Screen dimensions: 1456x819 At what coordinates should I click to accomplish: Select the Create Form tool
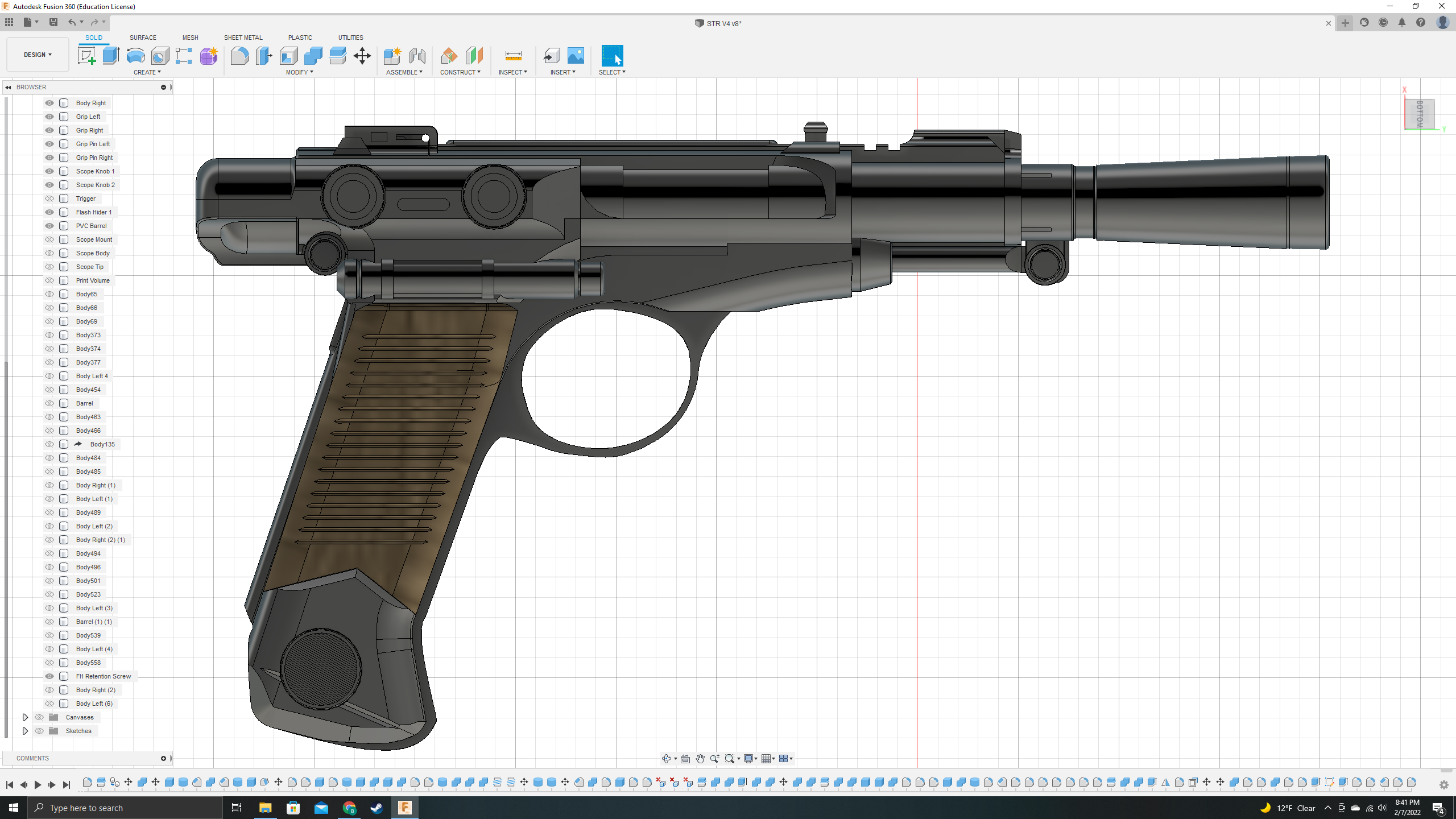point(209,56)
